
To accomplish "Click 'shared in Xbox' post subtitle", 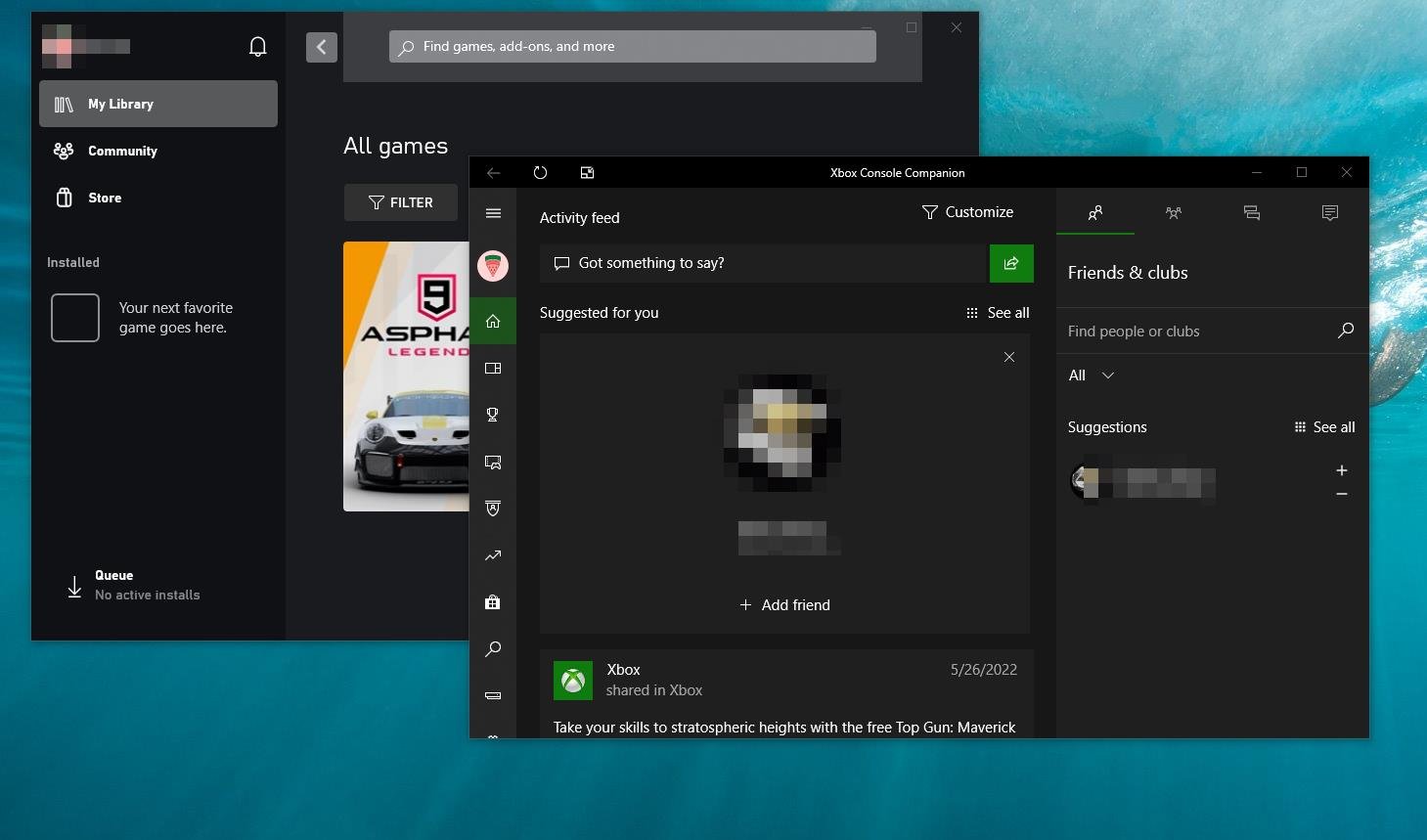I will [654, 690].
